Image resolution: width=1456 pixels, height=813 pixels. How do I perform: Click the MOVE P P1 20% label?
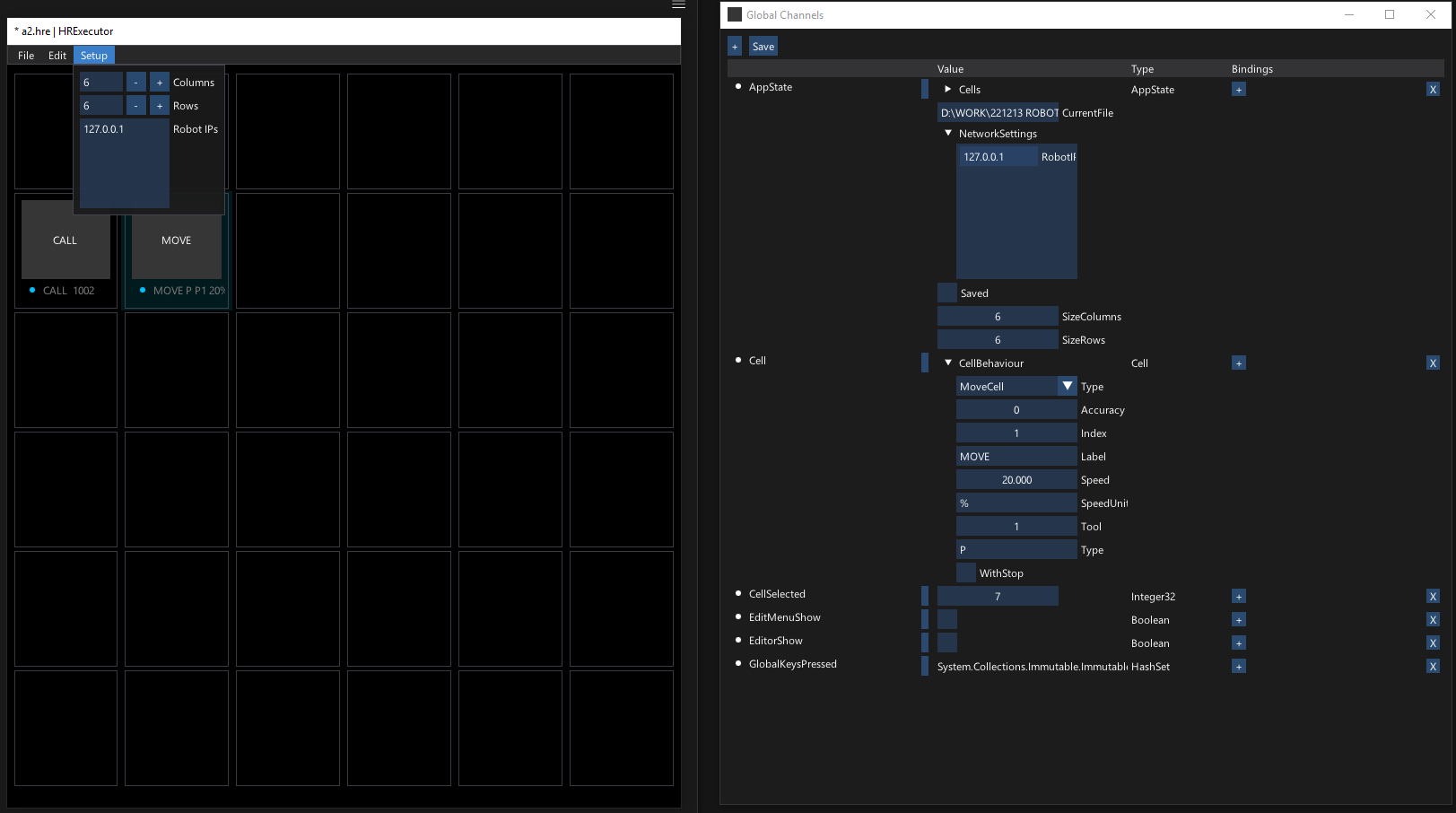pyautogui.click(x=189, y=291)
